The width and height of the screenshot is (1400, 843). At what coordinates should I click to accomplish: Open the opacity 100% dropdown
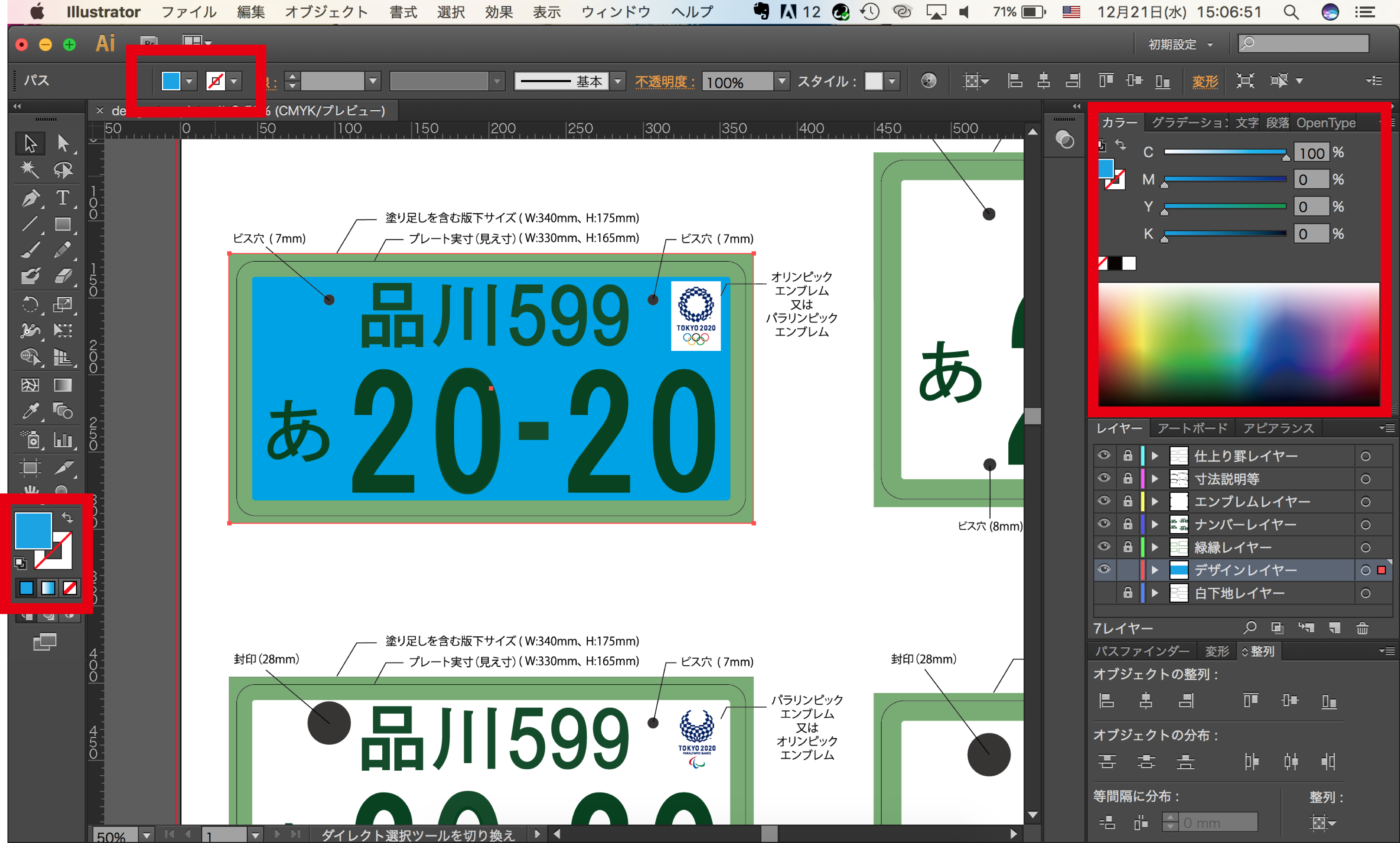(x=781, y=81)
